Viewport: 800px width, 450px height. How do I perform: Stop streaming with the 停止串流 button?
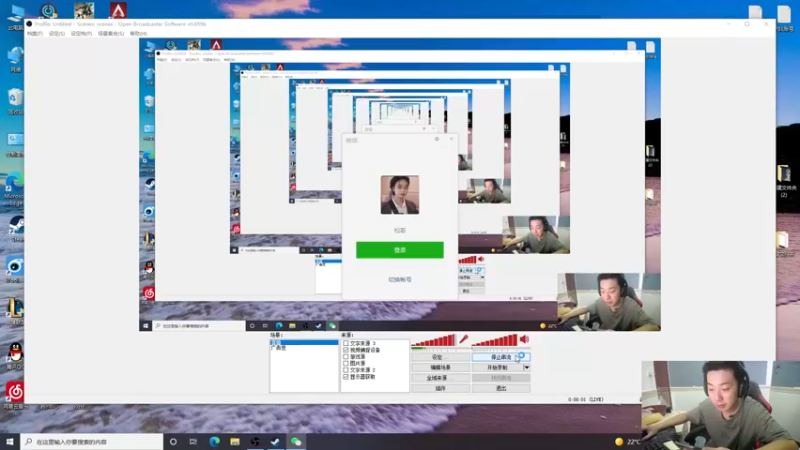501,357
